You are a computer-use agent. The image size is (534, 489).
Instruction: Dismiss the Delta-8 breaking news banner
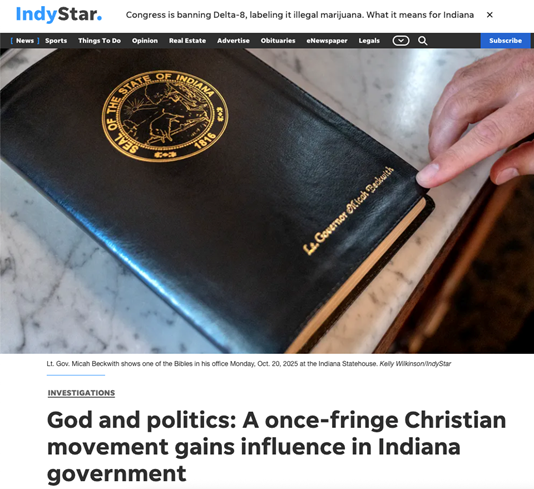tap(489, 15)
